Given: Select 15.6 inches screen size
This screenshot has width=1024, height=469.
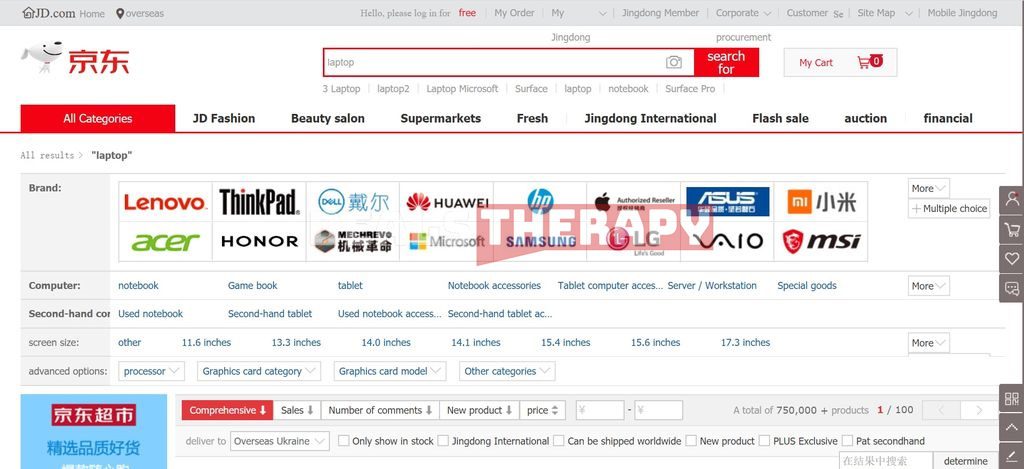Looking at the screenshot, I should click(x=655, y=342).
